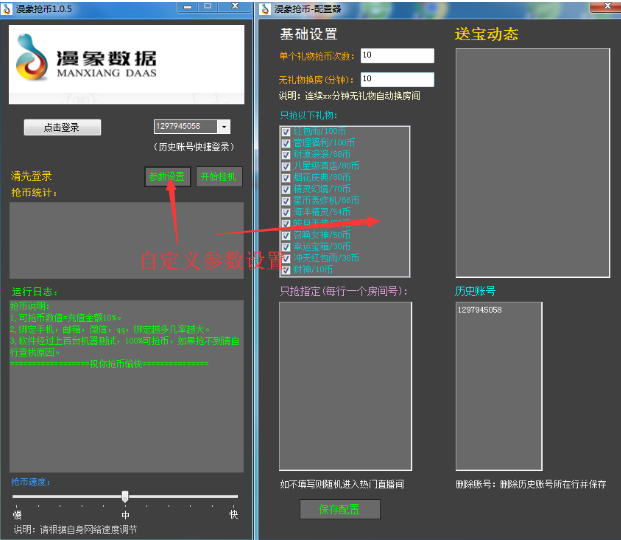Click the 点击登录 login button

pyautogui.click(x=62, y=127)
